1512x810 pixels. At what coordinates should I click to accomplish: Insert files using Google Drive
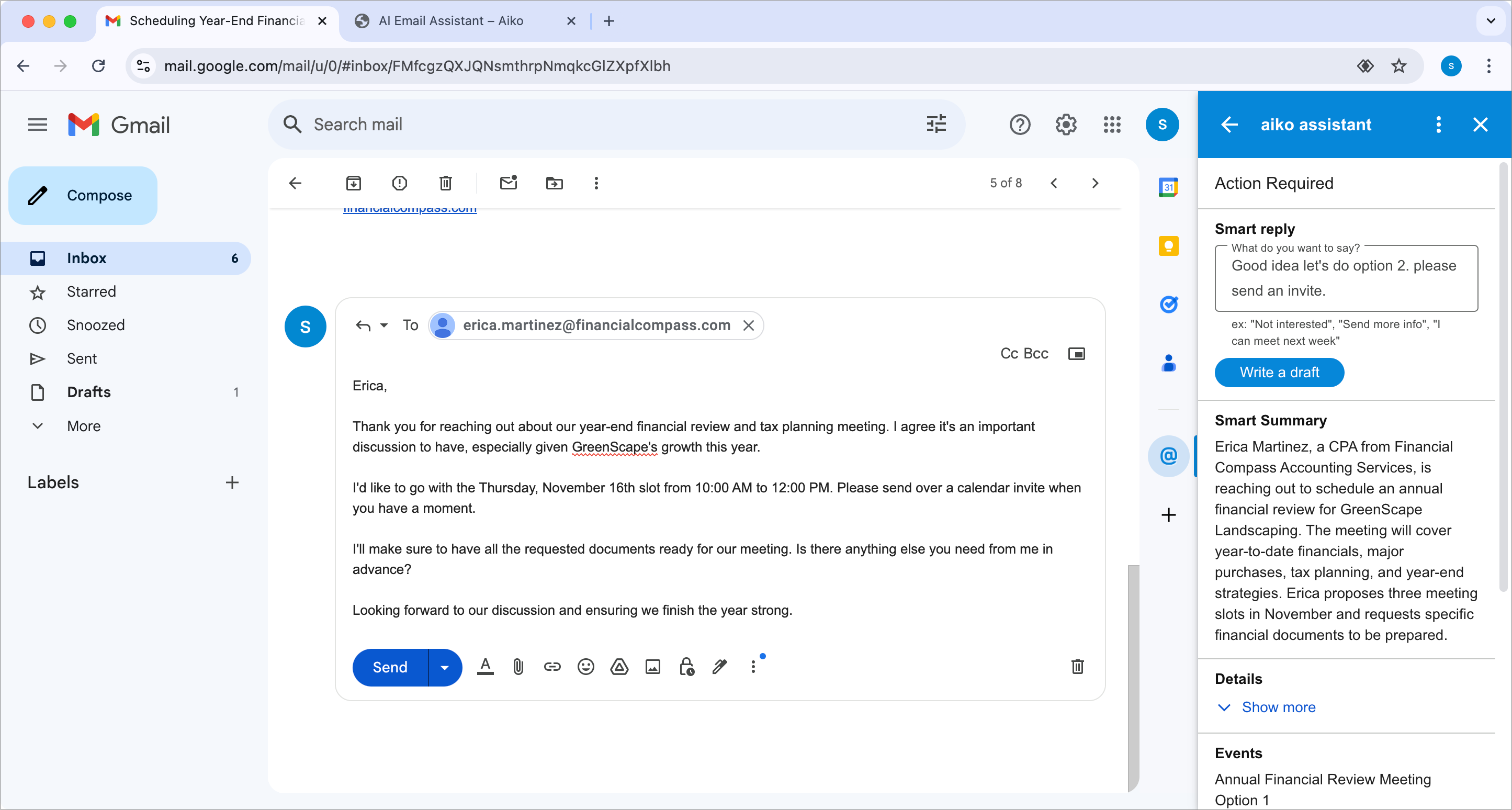618,667
